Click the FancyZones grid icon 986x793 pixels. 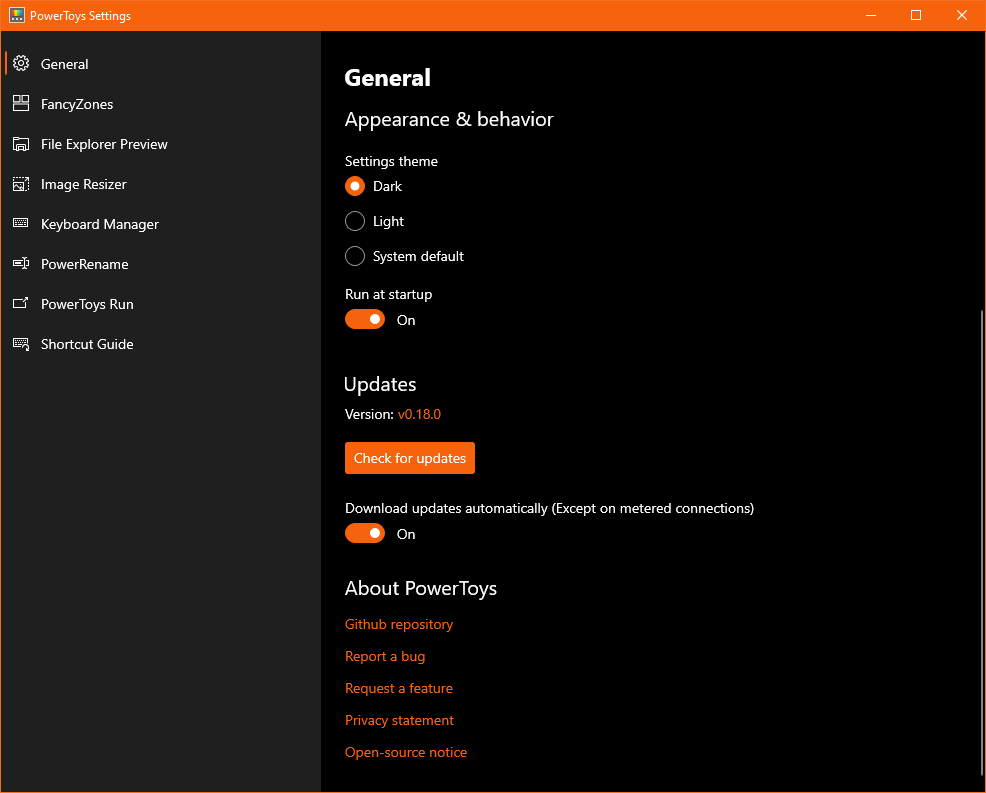coord(21,103)
